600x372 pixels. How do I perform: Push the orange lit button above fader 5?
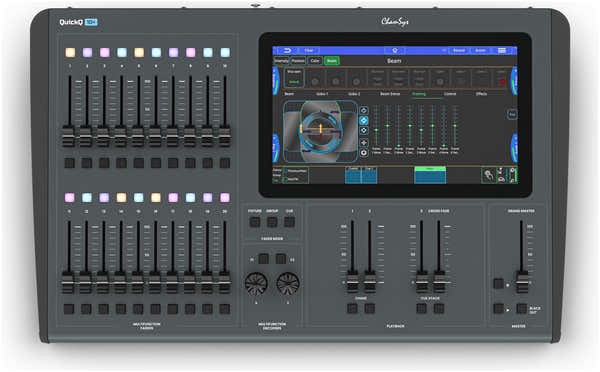click(139, 52)
